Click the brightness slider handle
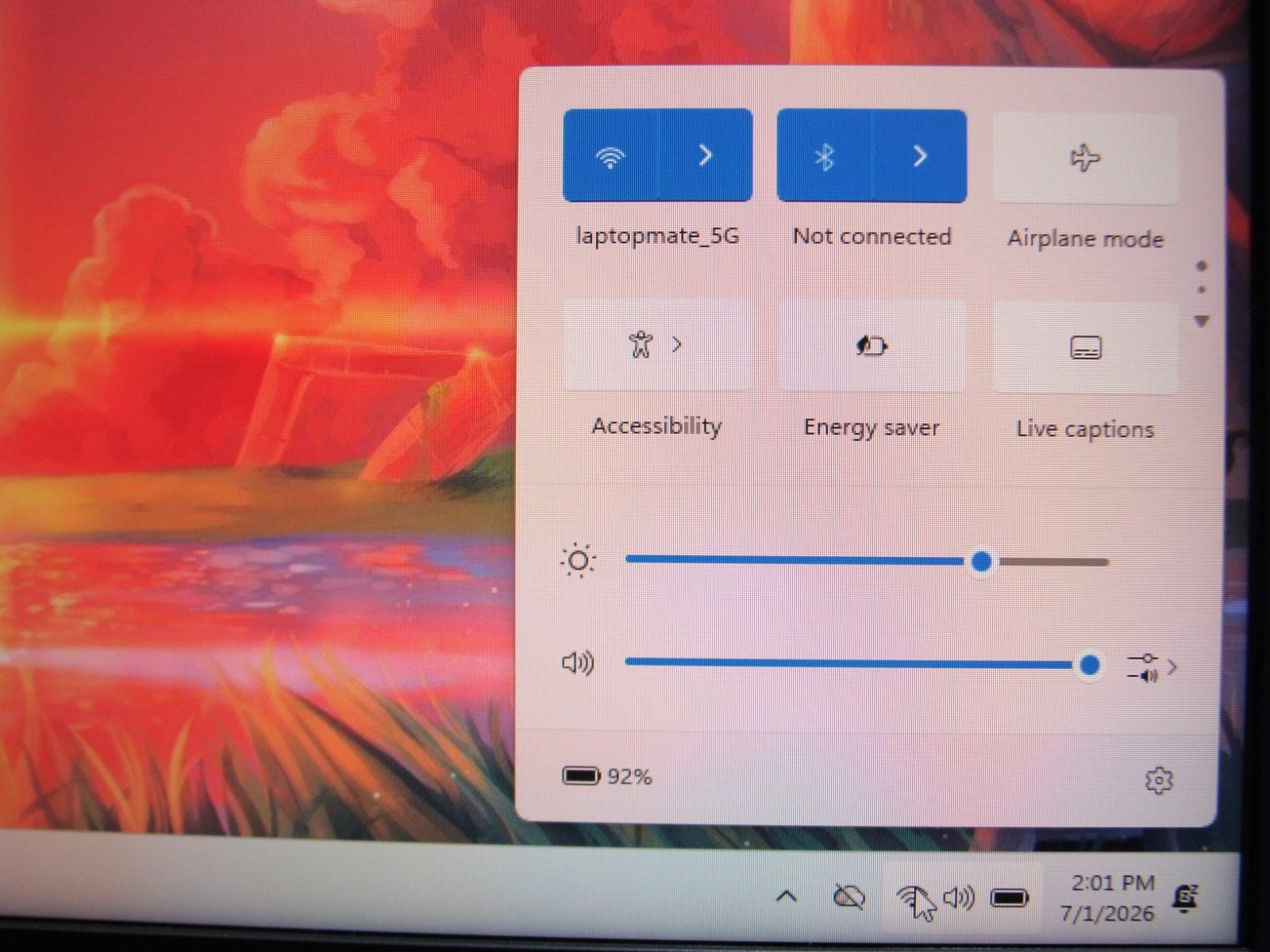The height and width of the screenshot is (952, 1270). click(982, 562)
